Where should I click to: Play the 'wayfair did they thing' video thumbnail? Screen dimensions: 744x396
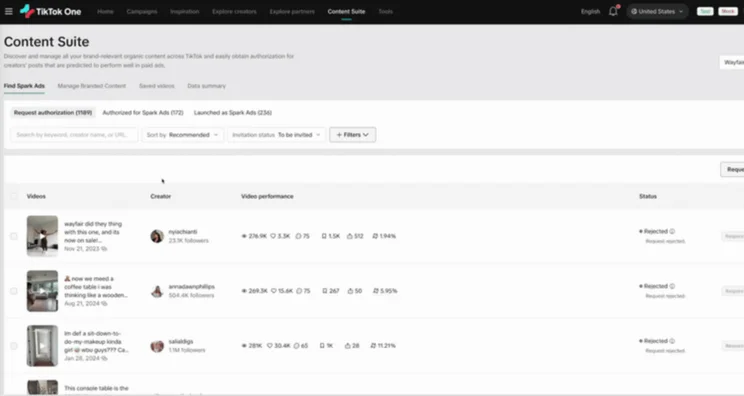click(42, 236)
